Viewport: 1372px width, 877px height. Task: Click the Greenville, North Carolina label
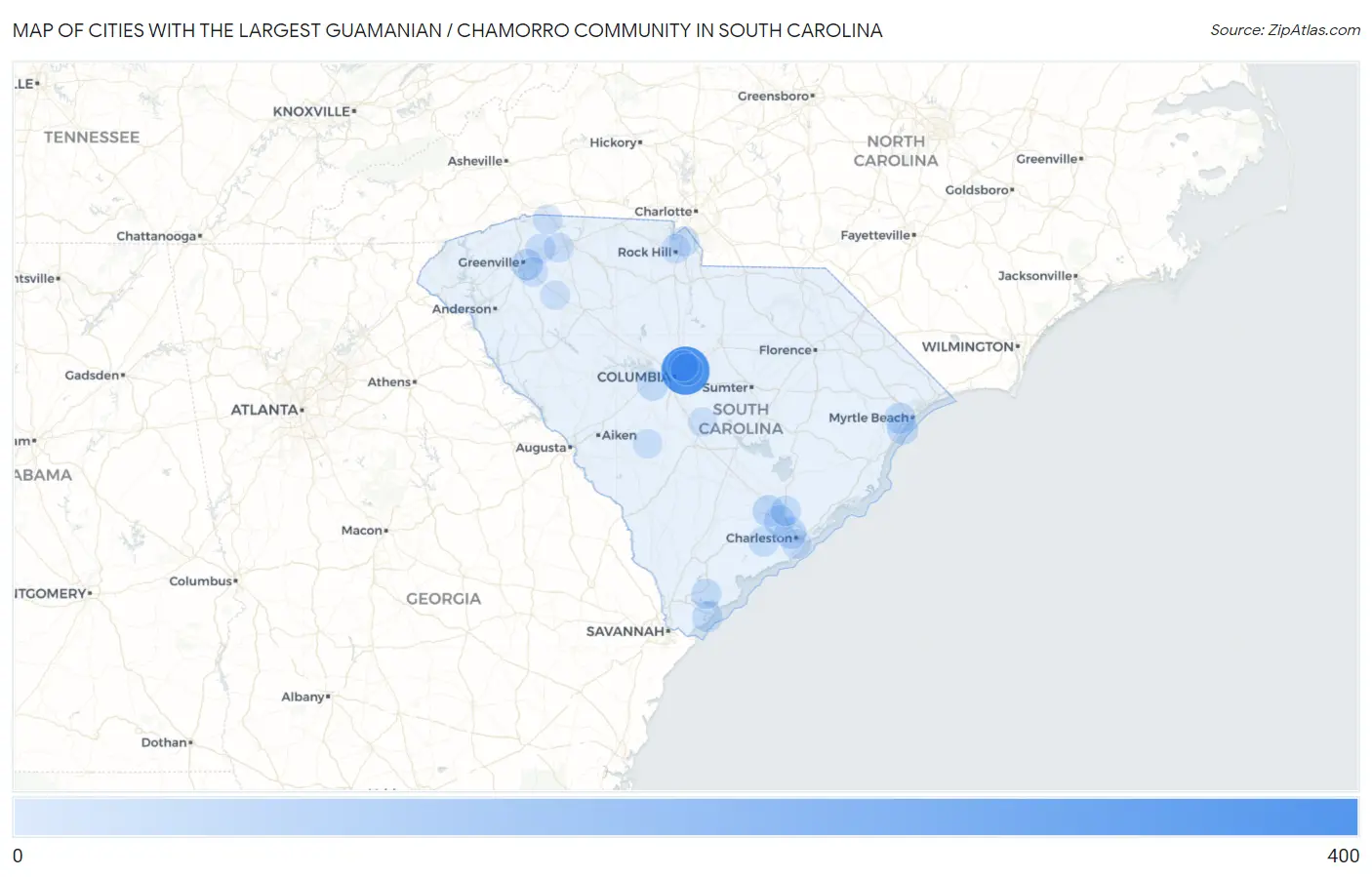point(1047,159)
